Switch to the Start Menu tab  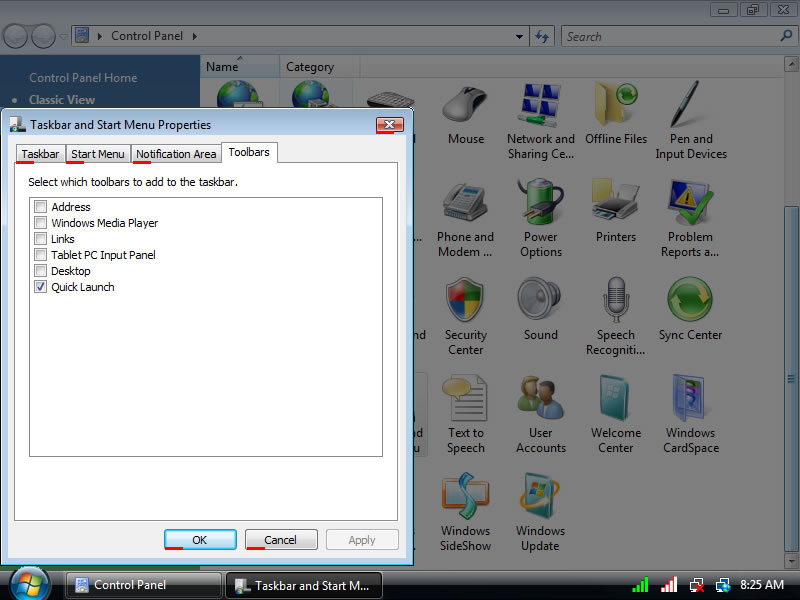coord(98,154)
